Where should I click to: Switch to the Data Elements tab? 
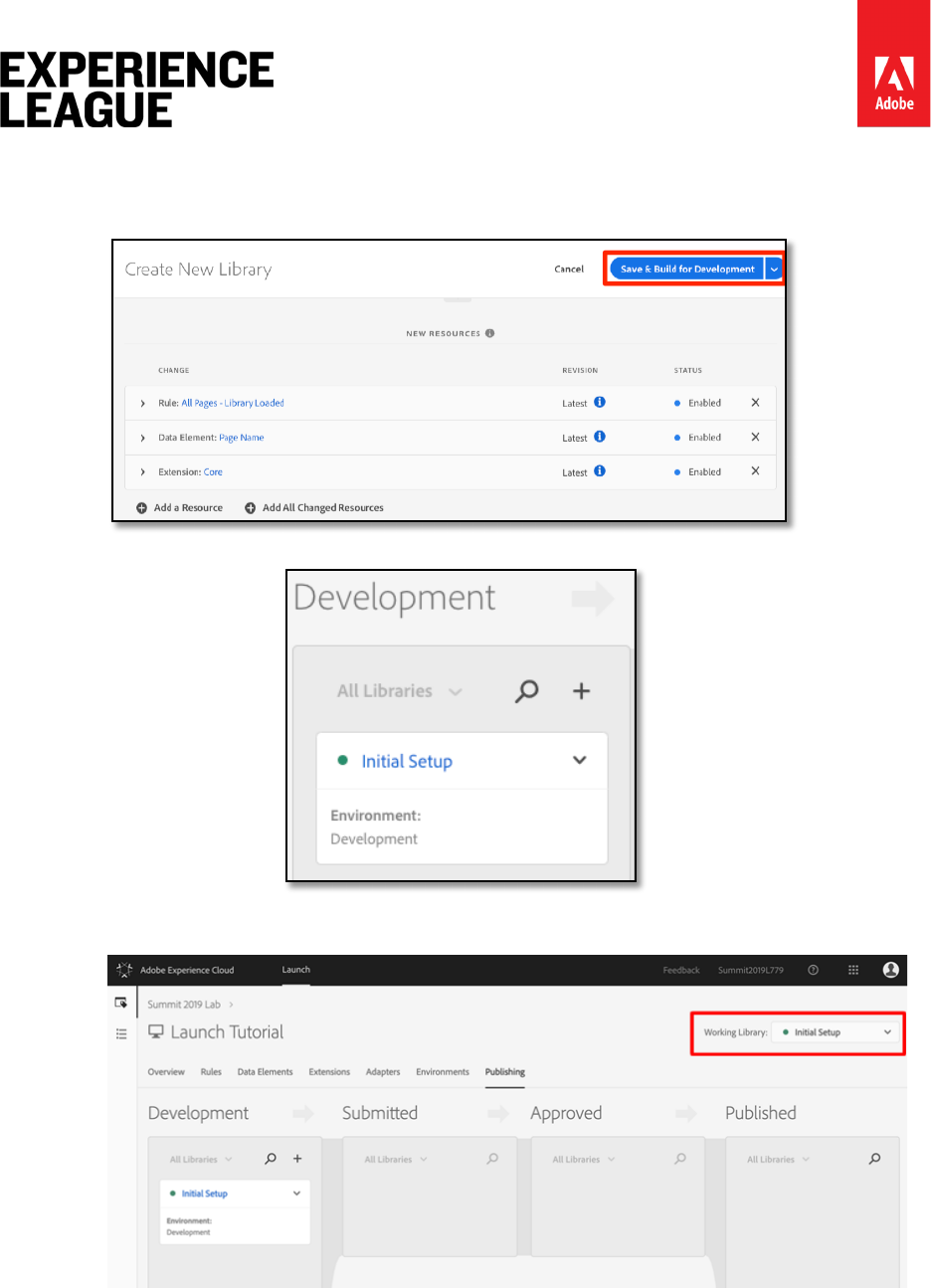[265, 1072]
